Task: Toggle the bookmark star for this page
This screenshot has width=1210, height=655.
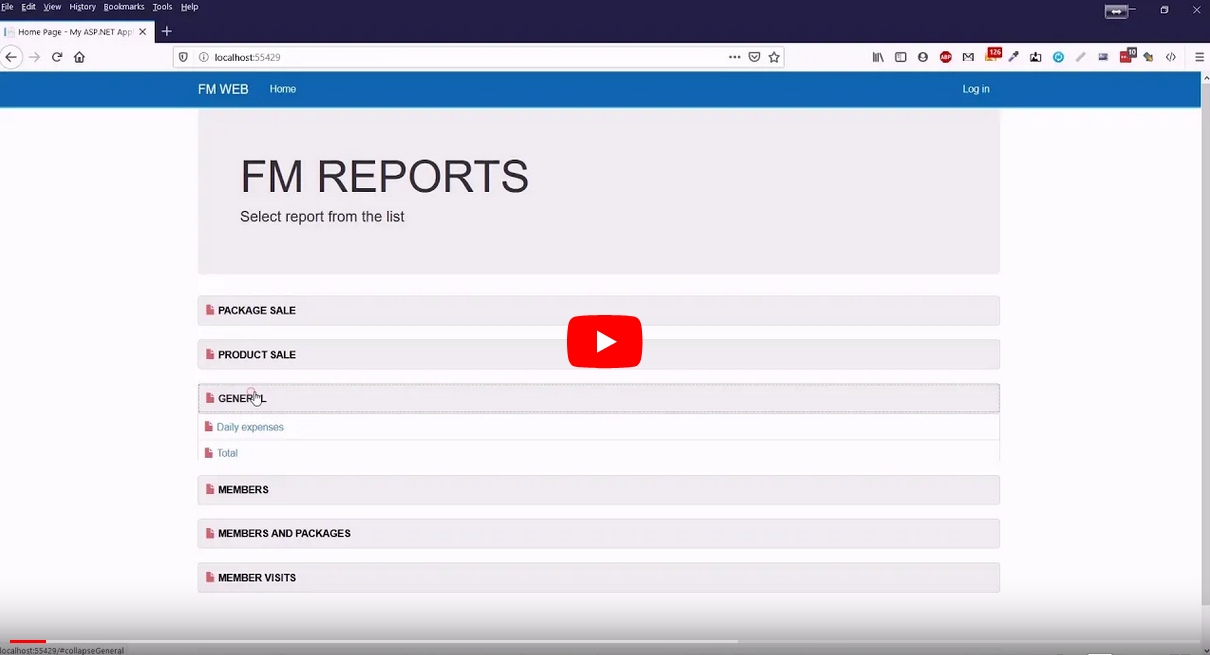Action: [774, 57]
